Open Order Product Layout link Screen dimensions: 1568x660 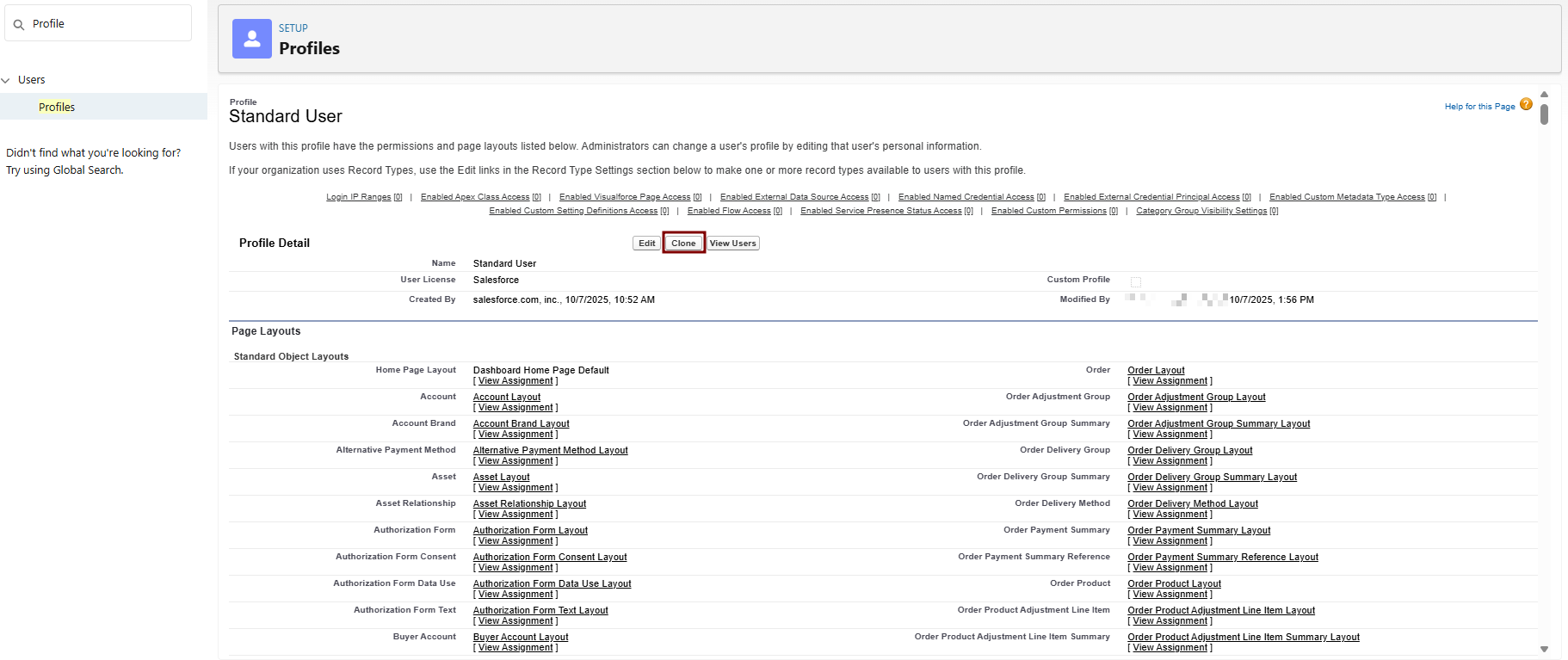pos(1174,584)
